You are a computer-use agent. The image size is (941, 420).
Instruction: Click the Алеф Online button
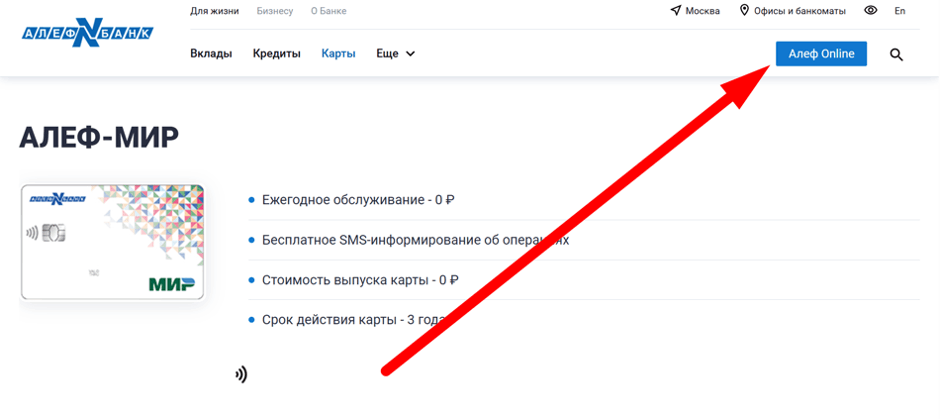(x=821, y=53)
